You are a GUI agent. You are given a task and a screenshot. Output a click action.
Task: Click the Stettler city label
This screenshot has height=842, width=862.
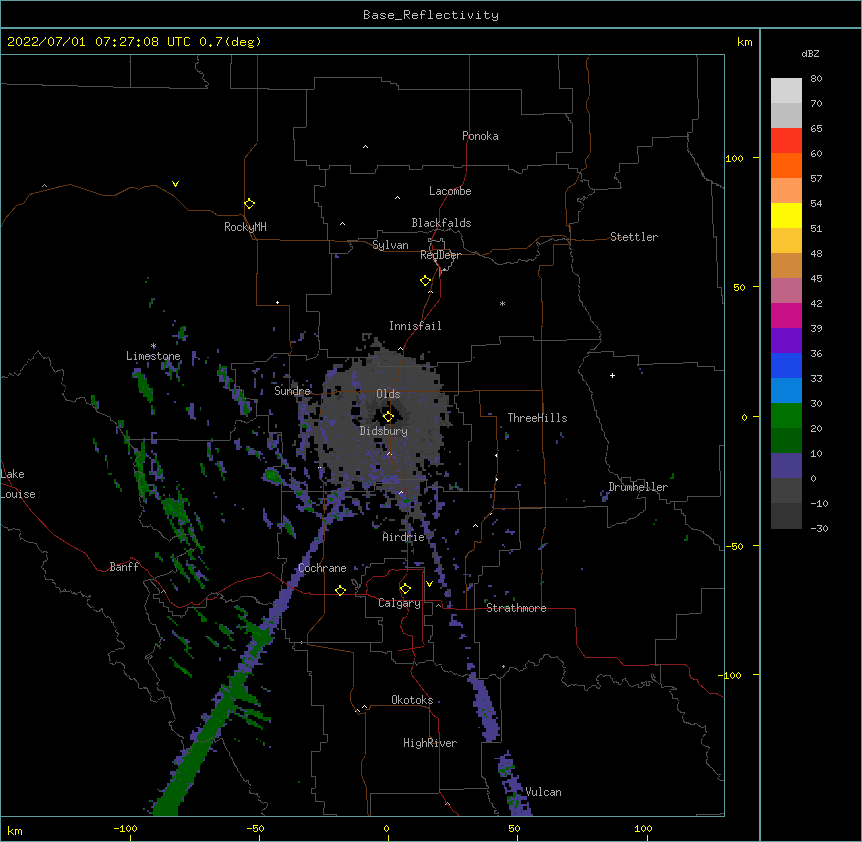coord(634,237)
